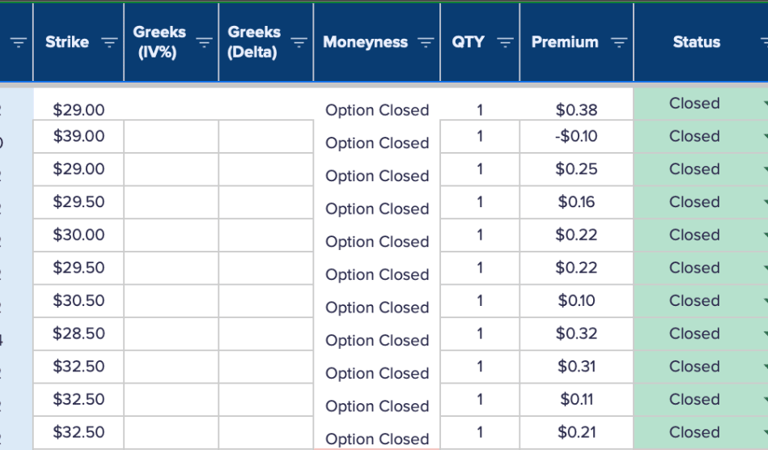Select the $0.31 premium cell

coord(576,367)
